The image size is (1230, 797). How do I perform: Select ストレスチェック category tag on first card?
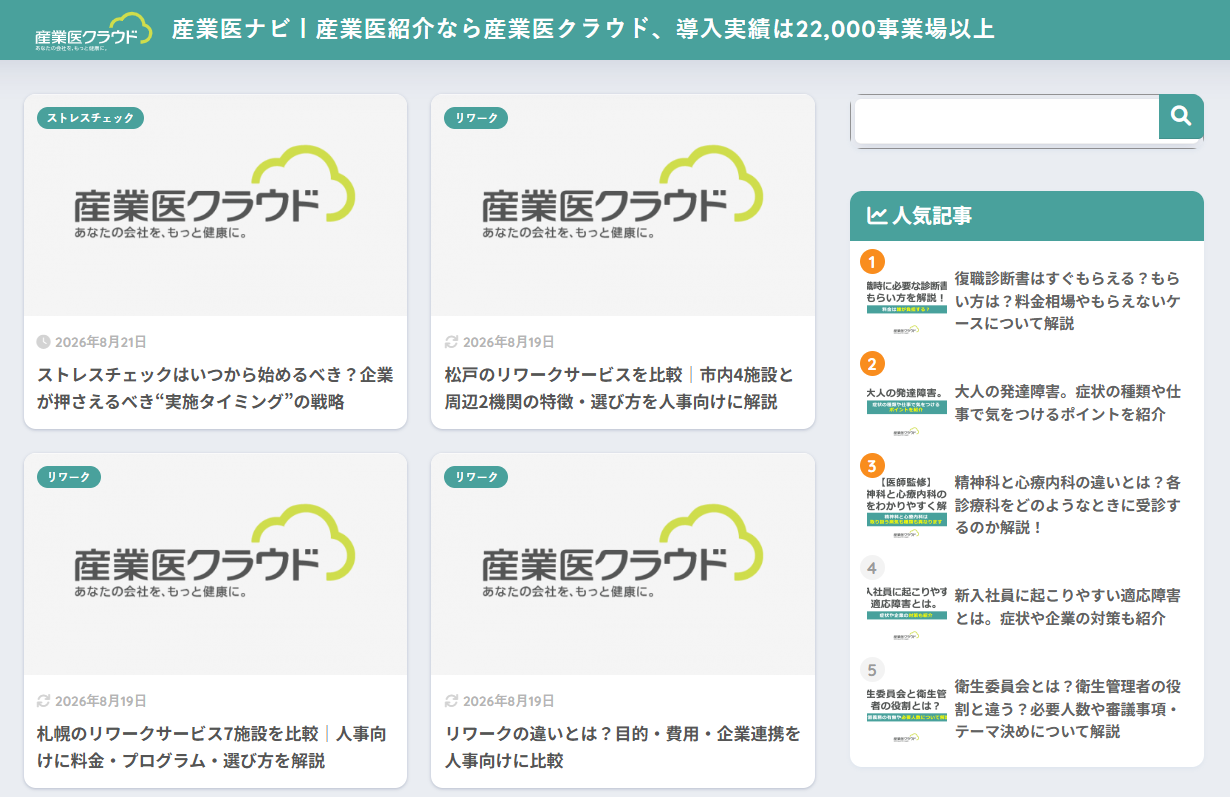pos(91,118)
